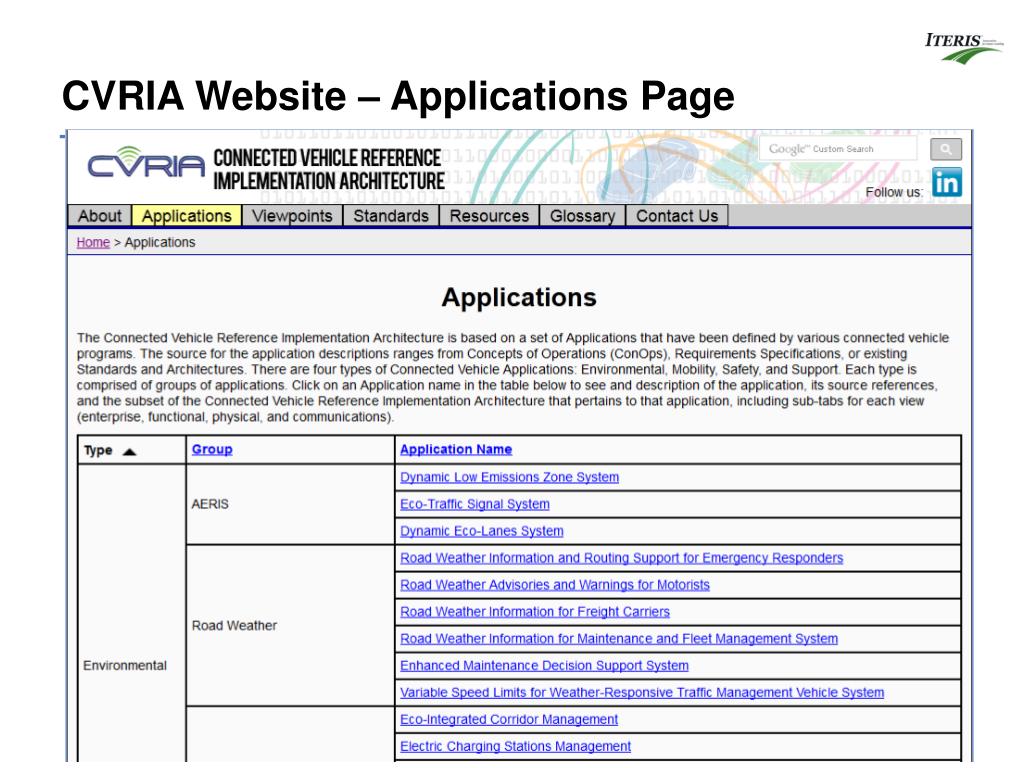Image resolution: width=1024 pixels, height=768 pixels.
Task: Click in the Google Custom Search field
Action: [838, 149]
